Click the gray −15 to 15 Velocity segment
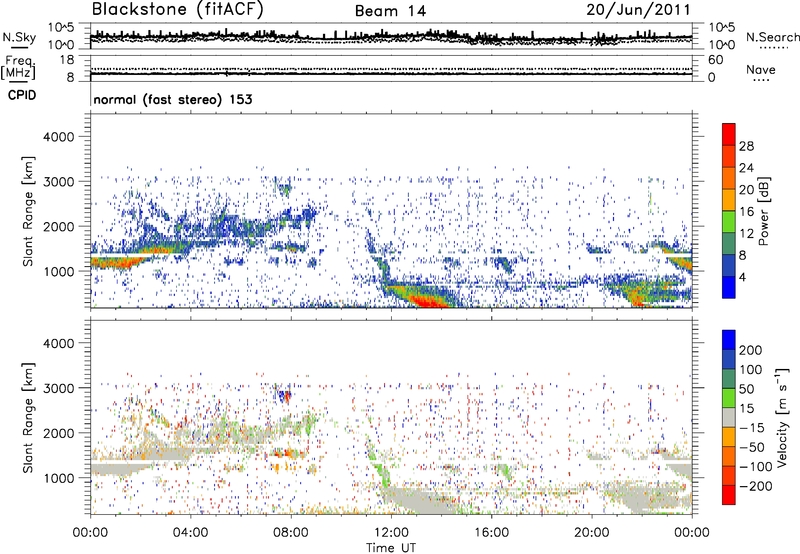The width and height of the screenshot is (800, 554). [729, 417]
